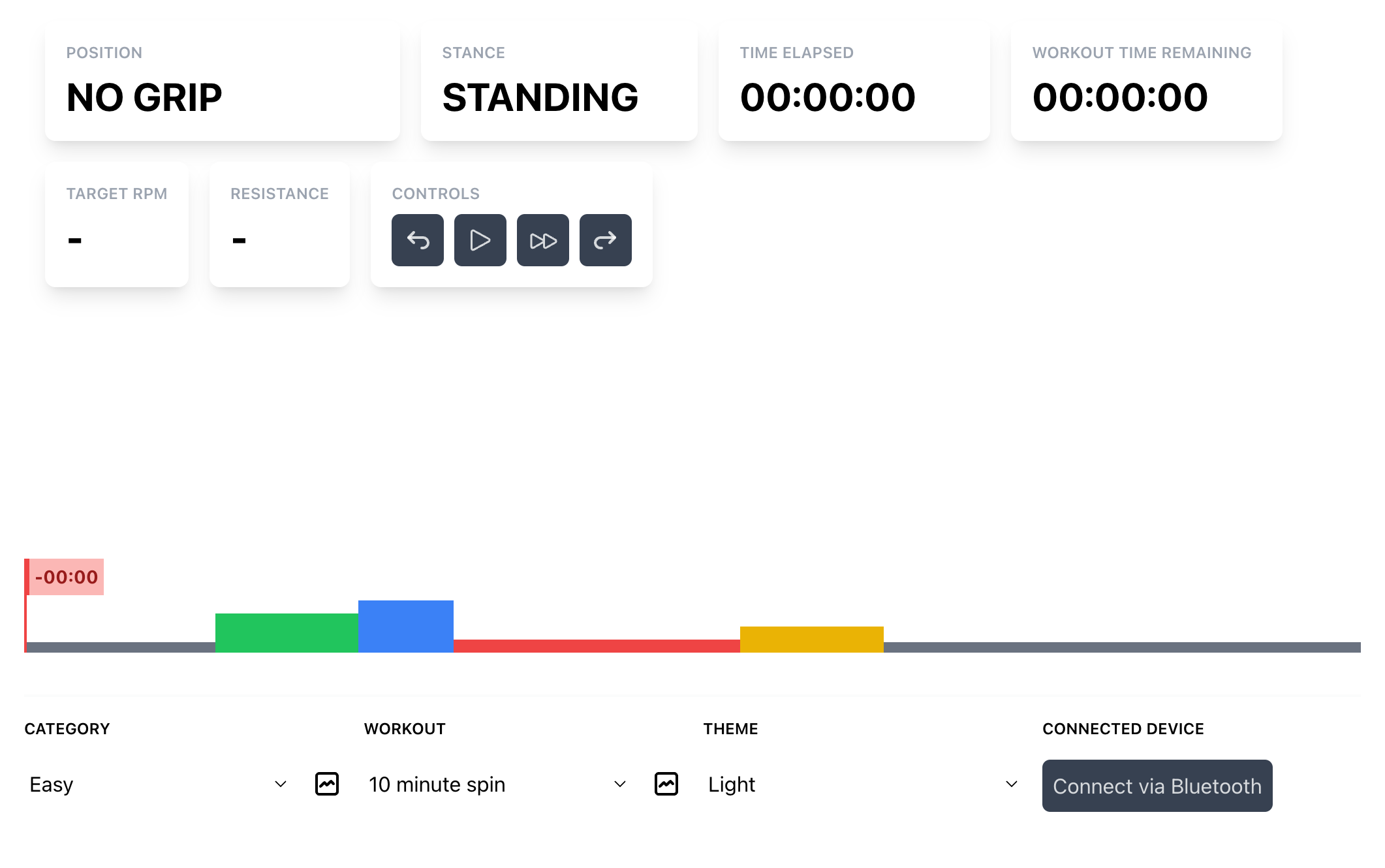Click the Time Elapsed counter card
Image resolution: width=1385 pixels, height=868 pixels.
(x=854, y=81)
